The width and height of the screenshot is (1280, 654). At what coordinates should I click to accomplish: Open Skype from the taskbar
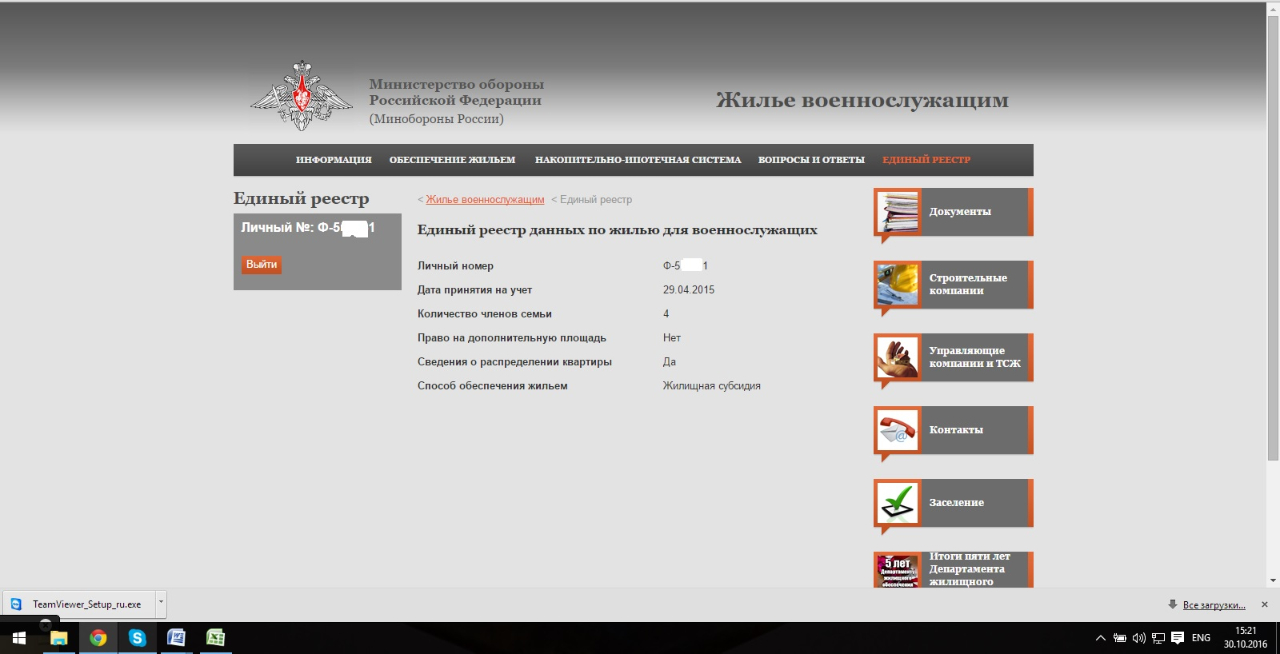[x=137, y=638]
